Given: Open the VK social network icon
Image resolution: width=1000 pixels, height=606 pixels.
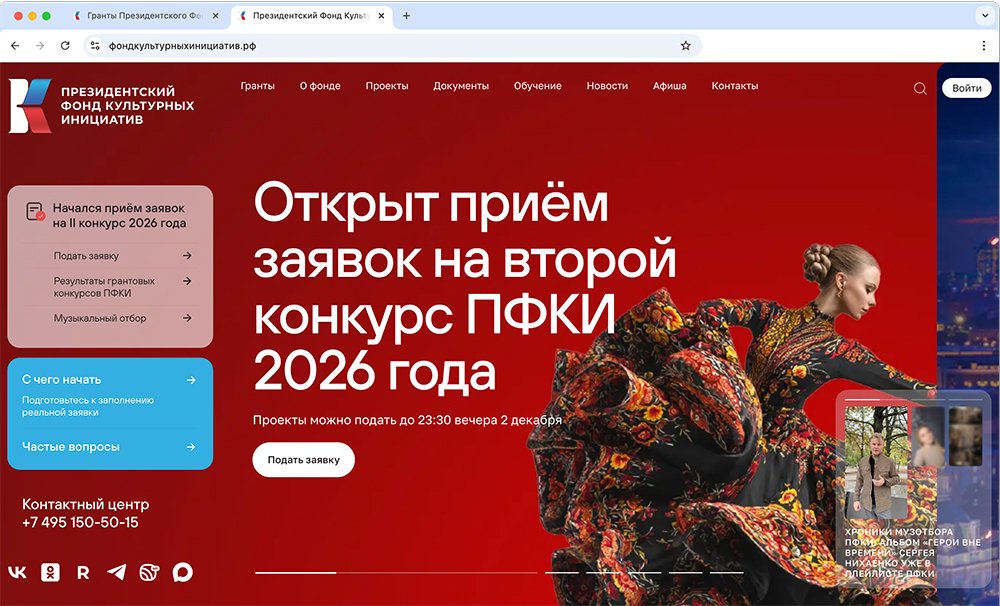Looking at the screenshot, I should click(17, 572).
